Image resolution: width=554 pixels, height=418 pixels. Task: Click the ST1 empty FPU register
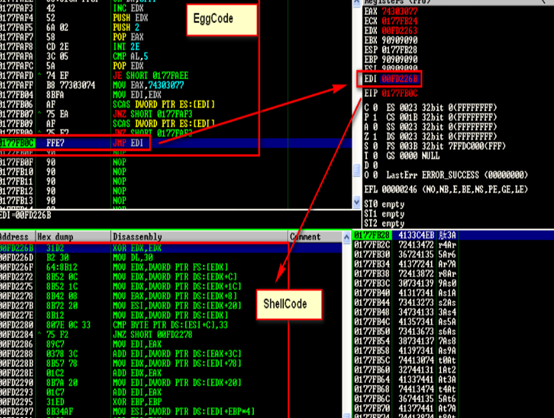click(384, 214)
